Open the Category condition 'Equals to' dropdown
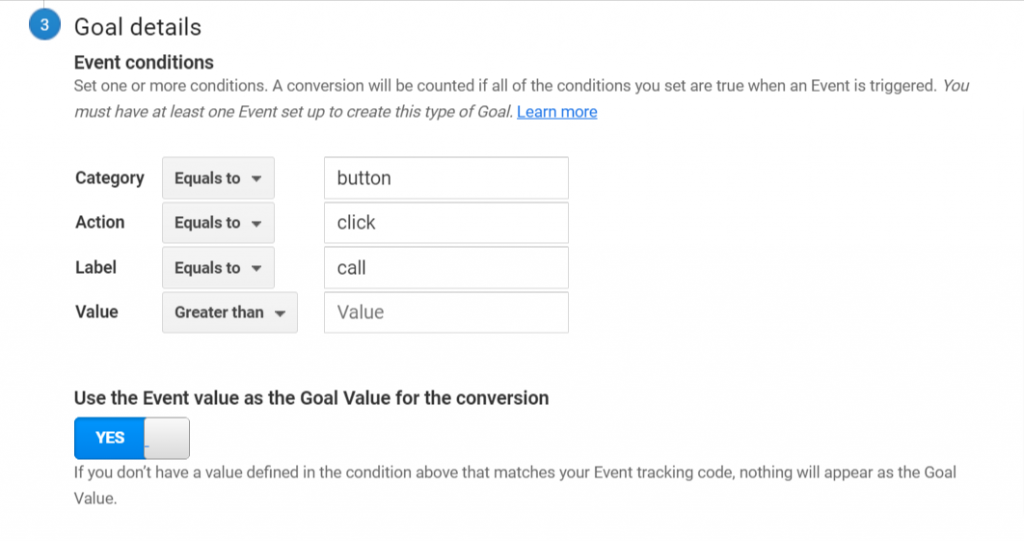 pyautogui.click(x=218, y=178)
